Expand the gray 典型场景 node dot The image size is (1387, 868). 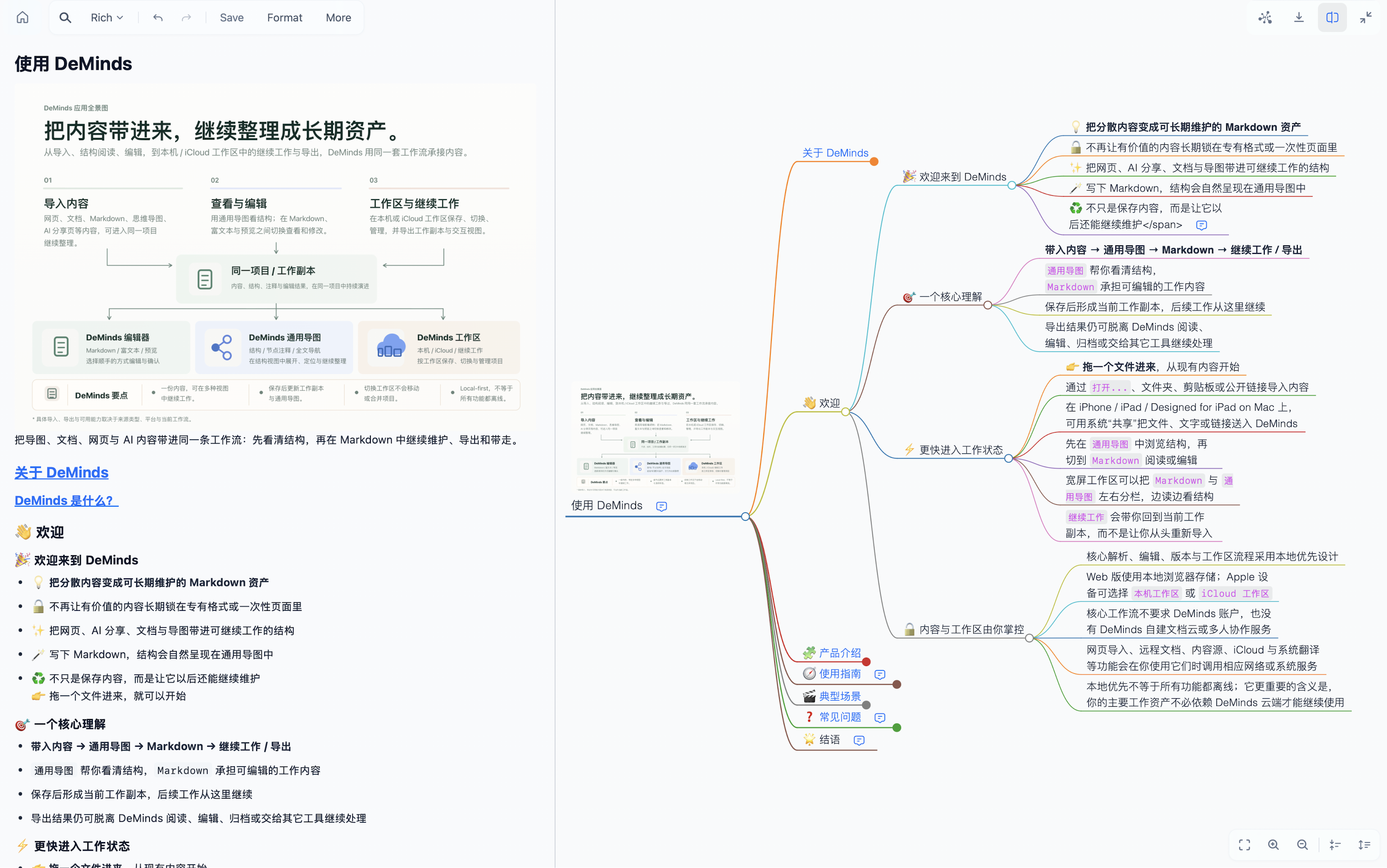[866, 705]
